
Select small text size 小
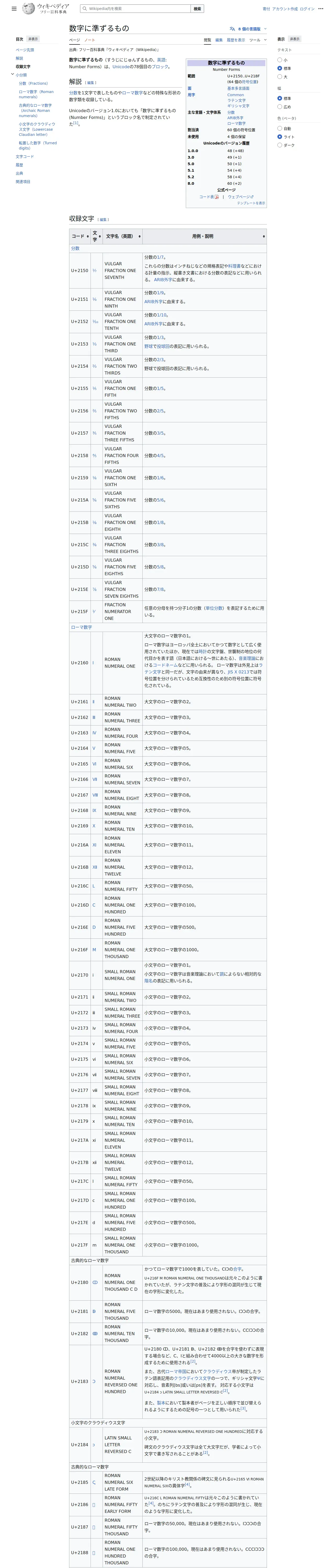[280, 60]
